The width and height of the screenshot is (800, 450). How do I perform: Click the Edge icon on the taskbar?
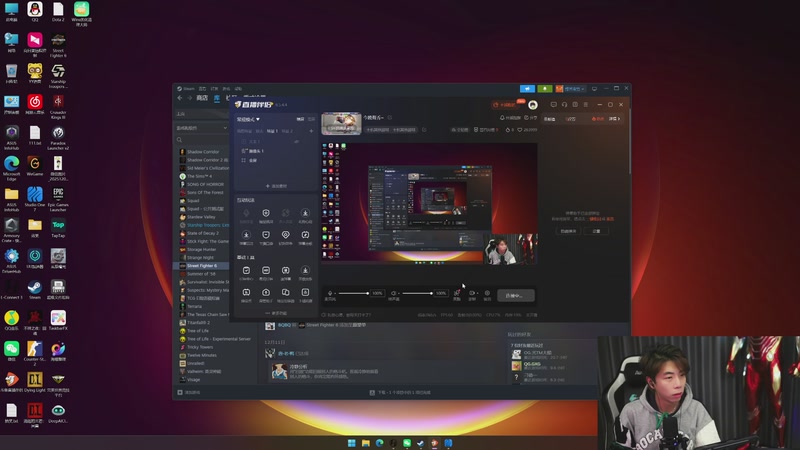pyautogui.click(x=379, y=443)
